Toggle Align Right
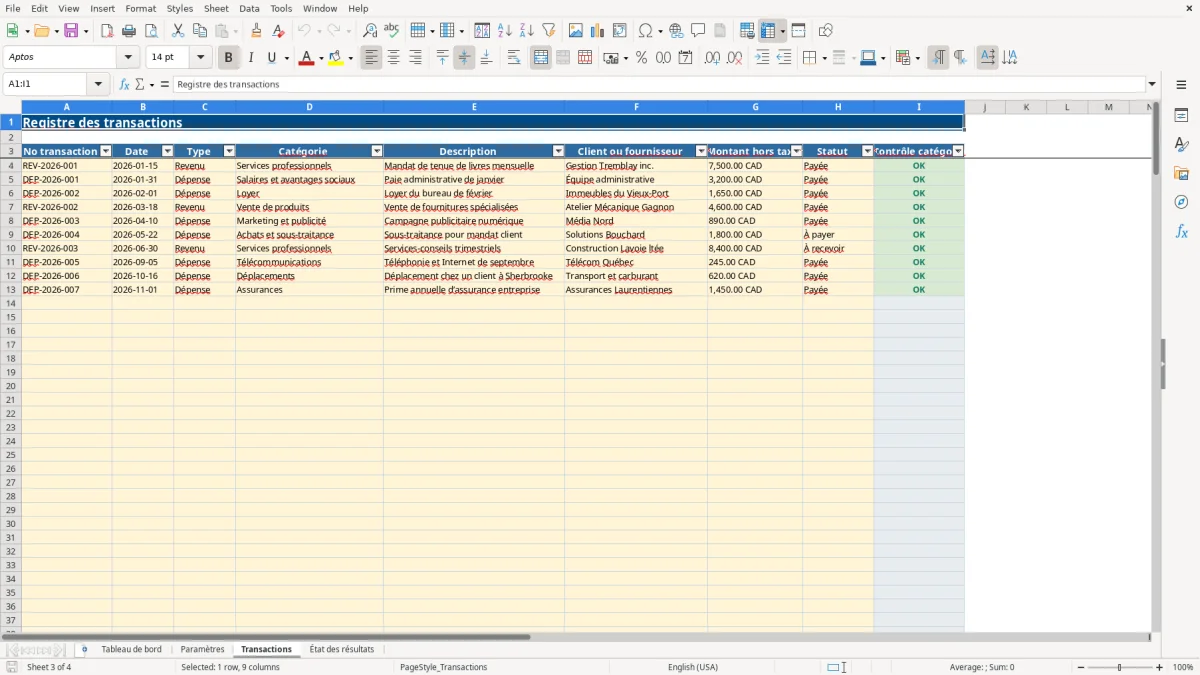Screen dimensions: 1200x675 pyautogui.click(x=415, y=58)
